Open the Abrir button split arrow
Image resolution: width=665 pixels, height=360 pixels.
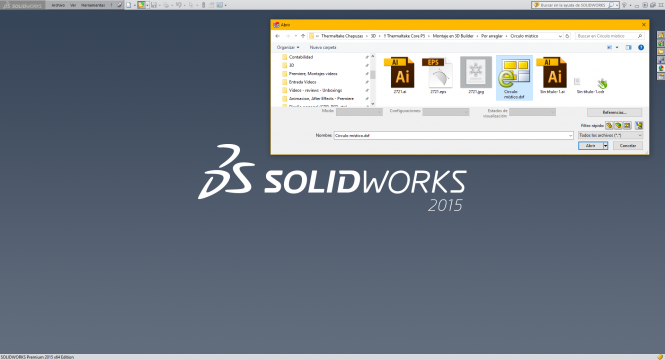click(606, 145)
